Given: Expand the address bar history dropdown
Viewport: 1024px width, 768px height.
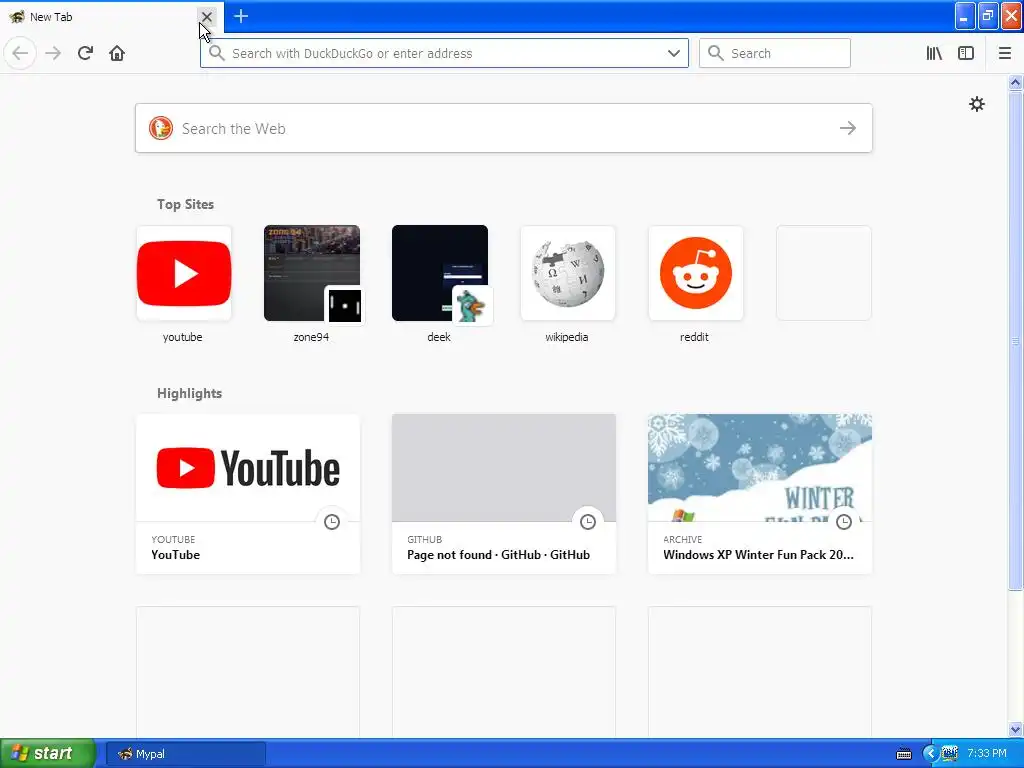Looking at the screenshot, I should [x=674, y=53].
